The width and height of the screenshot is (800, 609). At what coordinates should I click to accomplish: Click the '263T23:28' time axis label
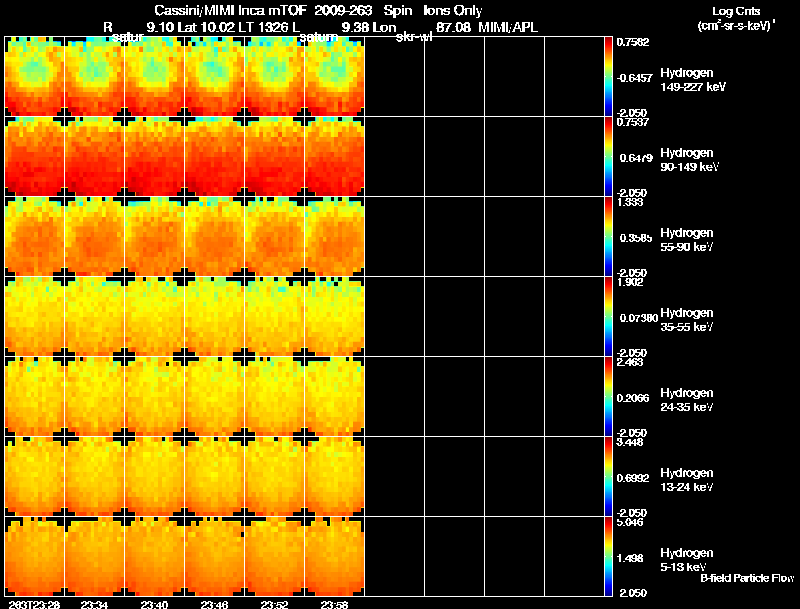click(34, 604)
